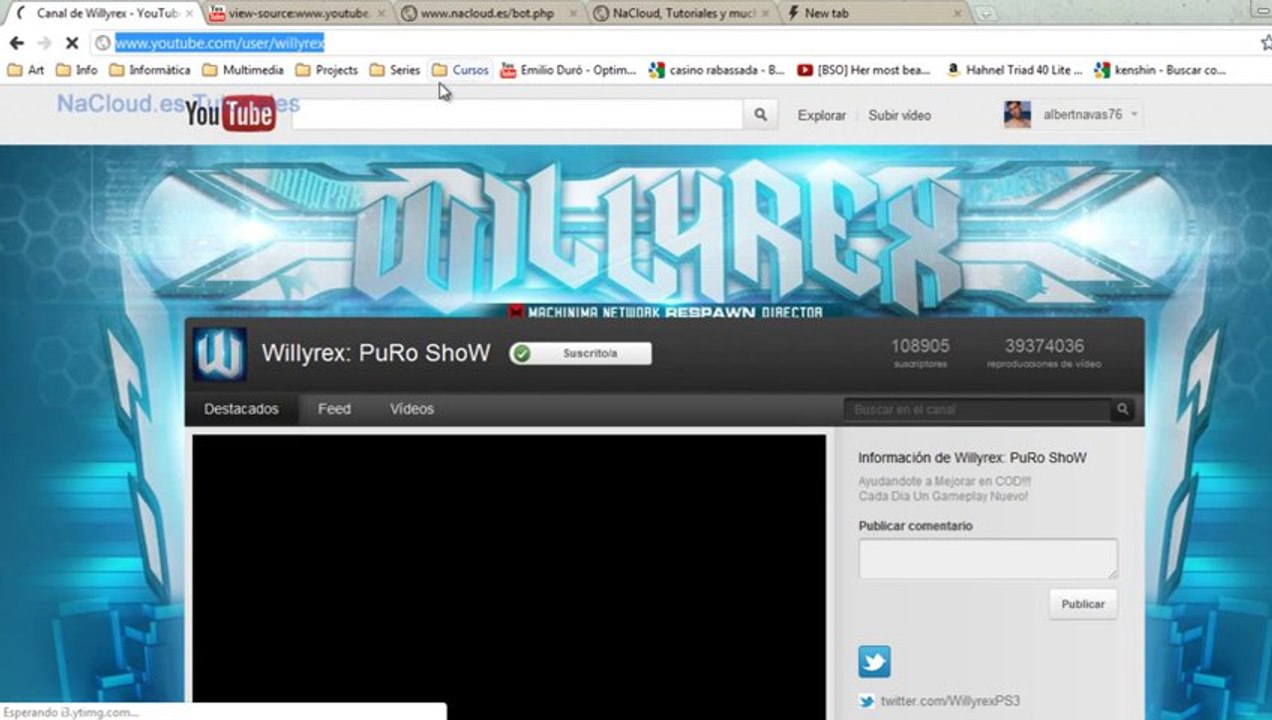1272x720 pixels.
Task: Switch to the view-source youtube tab
Action: coord(297,13)
